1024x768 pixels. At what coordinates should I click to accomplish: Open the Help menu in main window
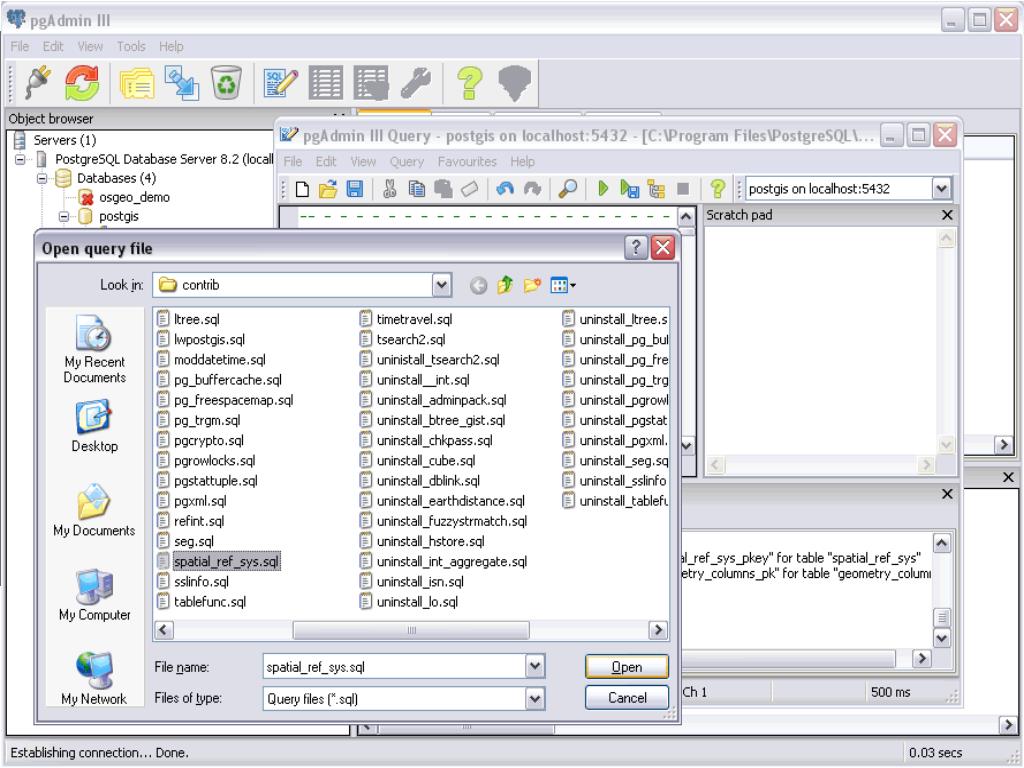(x=171, y=46)
